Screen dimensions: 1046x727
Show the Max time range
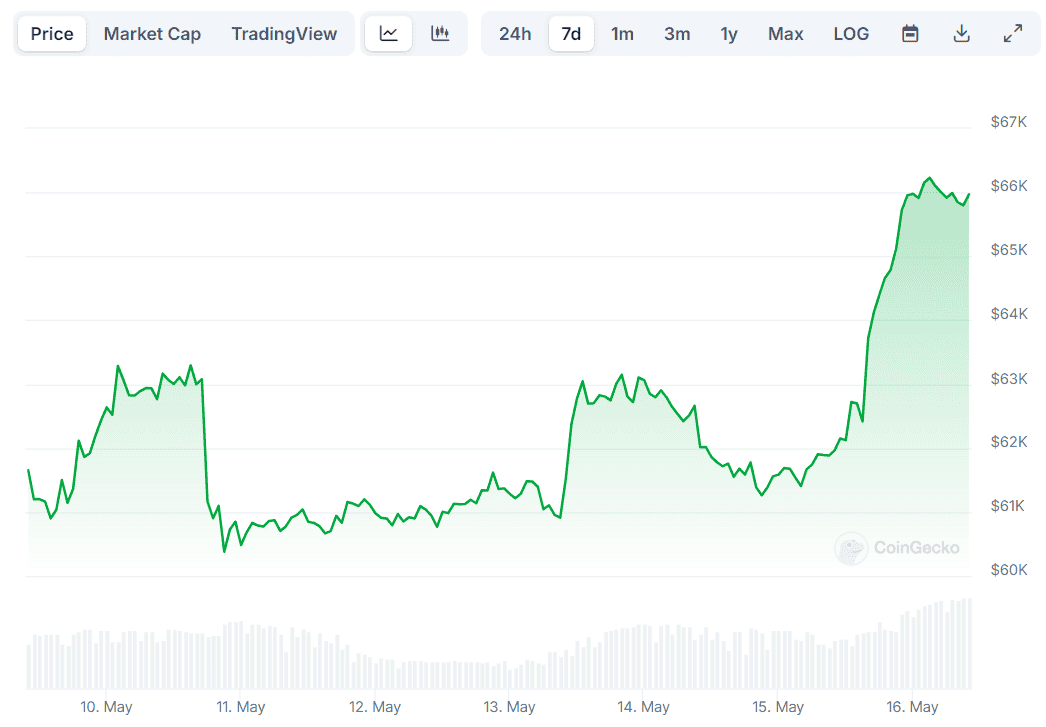click(785, 34)
